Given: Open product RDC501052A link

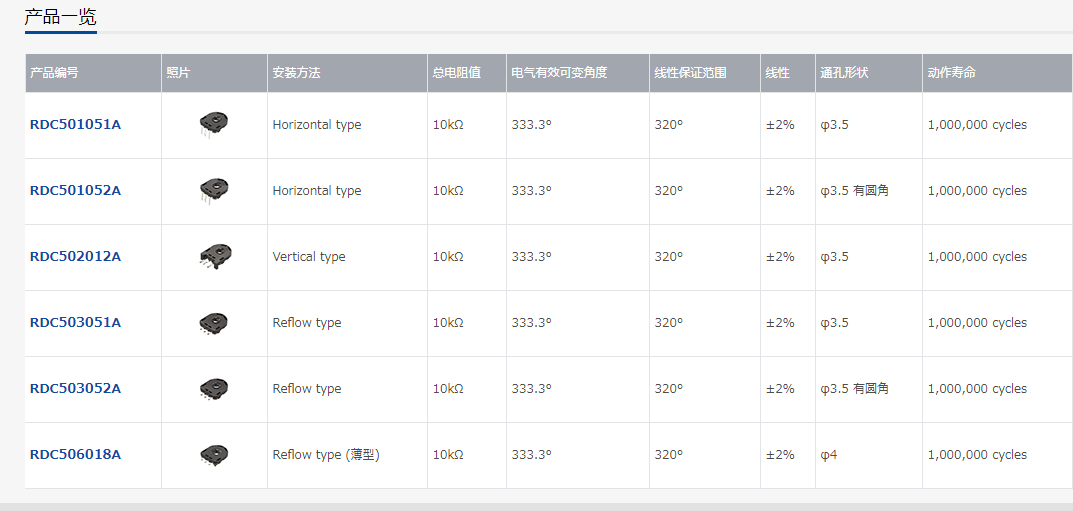Looking at the screenshot, I should tap(75, 191).
